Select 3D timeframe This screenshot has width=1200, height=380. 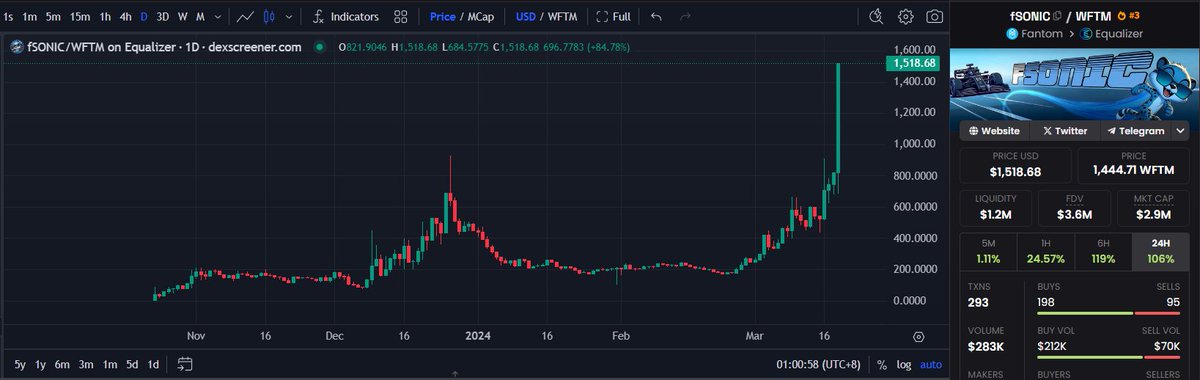(x=163, y=16)
